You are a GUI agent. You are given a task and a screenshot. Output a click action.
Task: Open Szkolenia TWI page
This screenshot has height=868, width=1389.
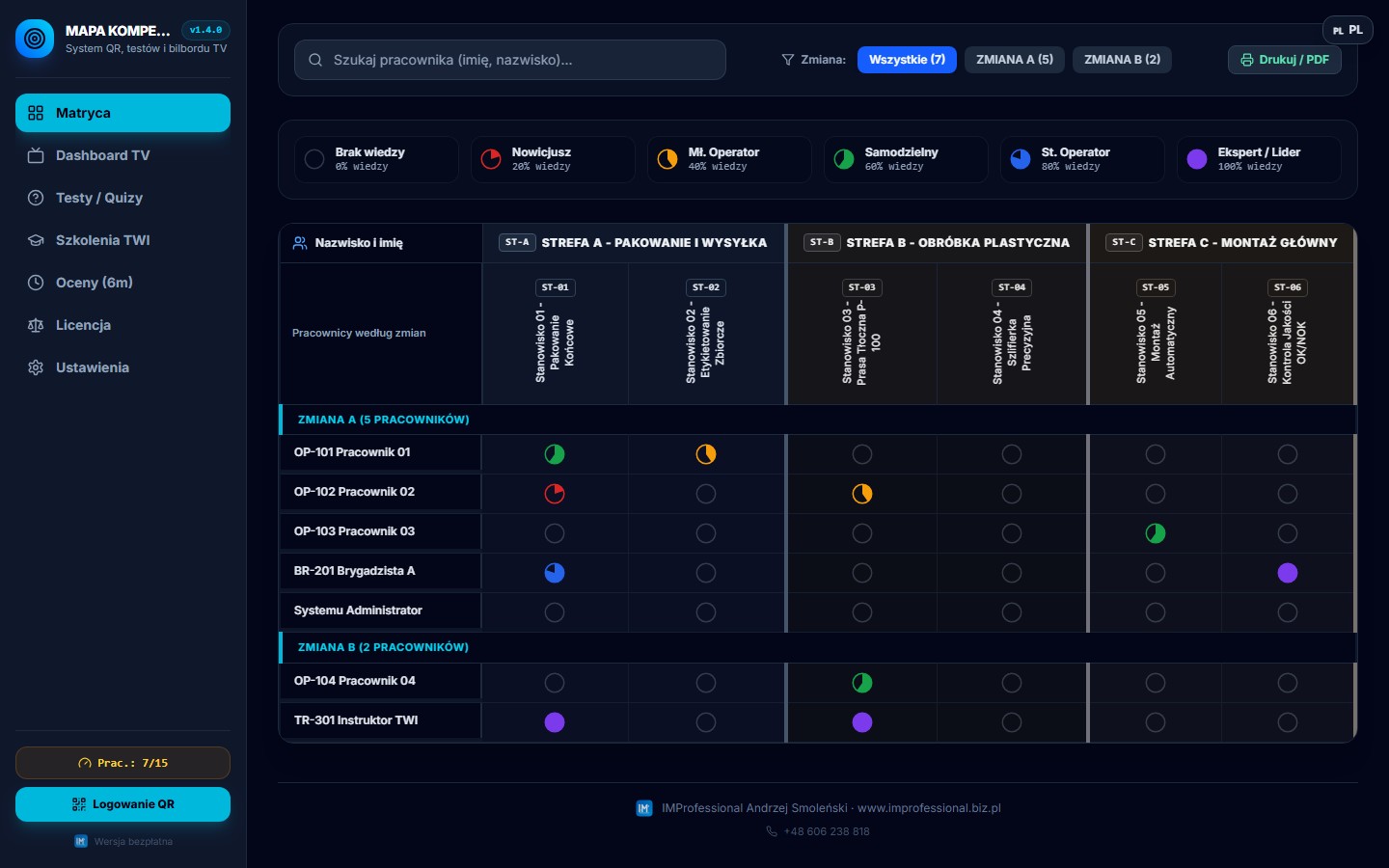pos(123,240)
